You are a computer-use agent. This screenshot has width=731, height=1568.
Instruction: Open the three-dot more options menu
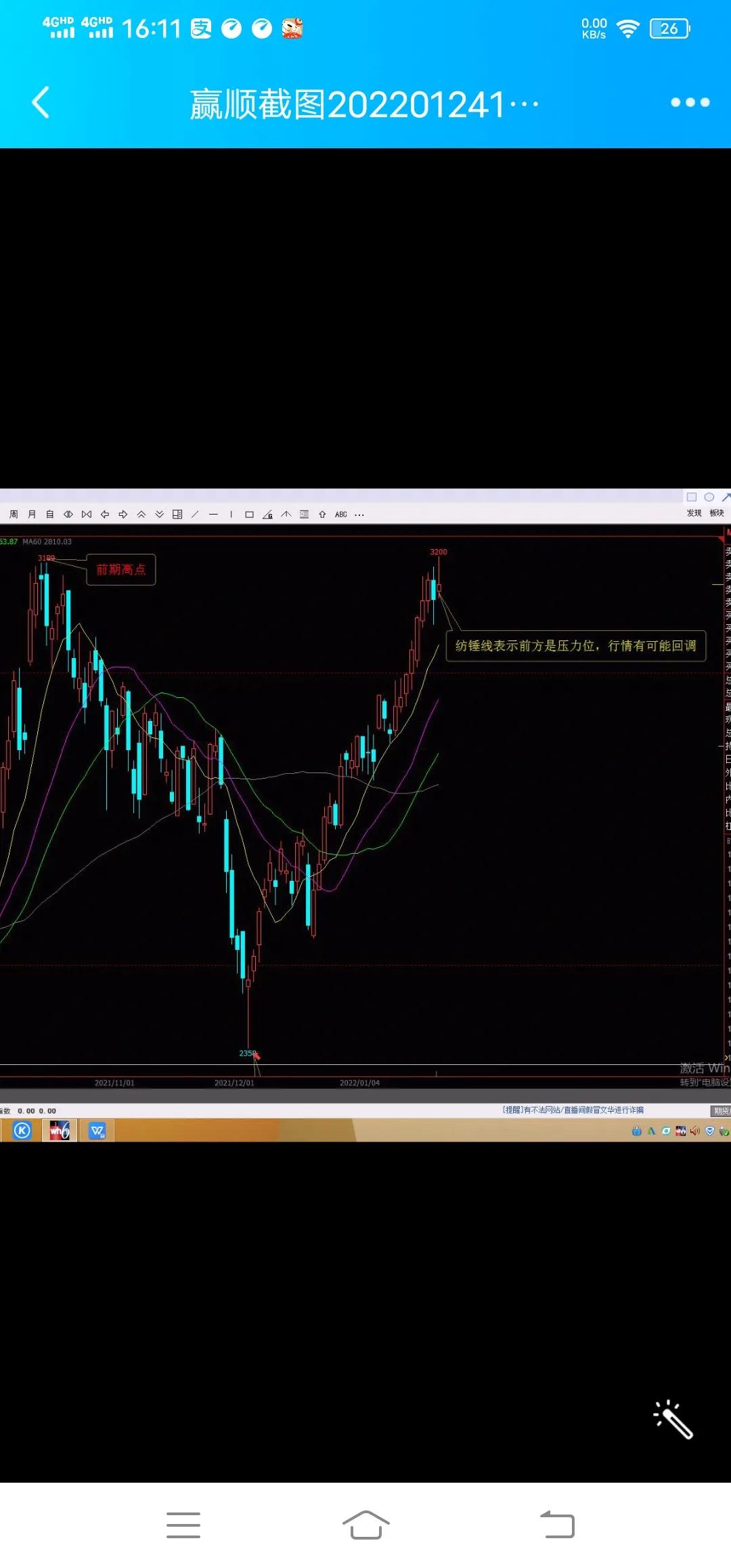point(690,103)
